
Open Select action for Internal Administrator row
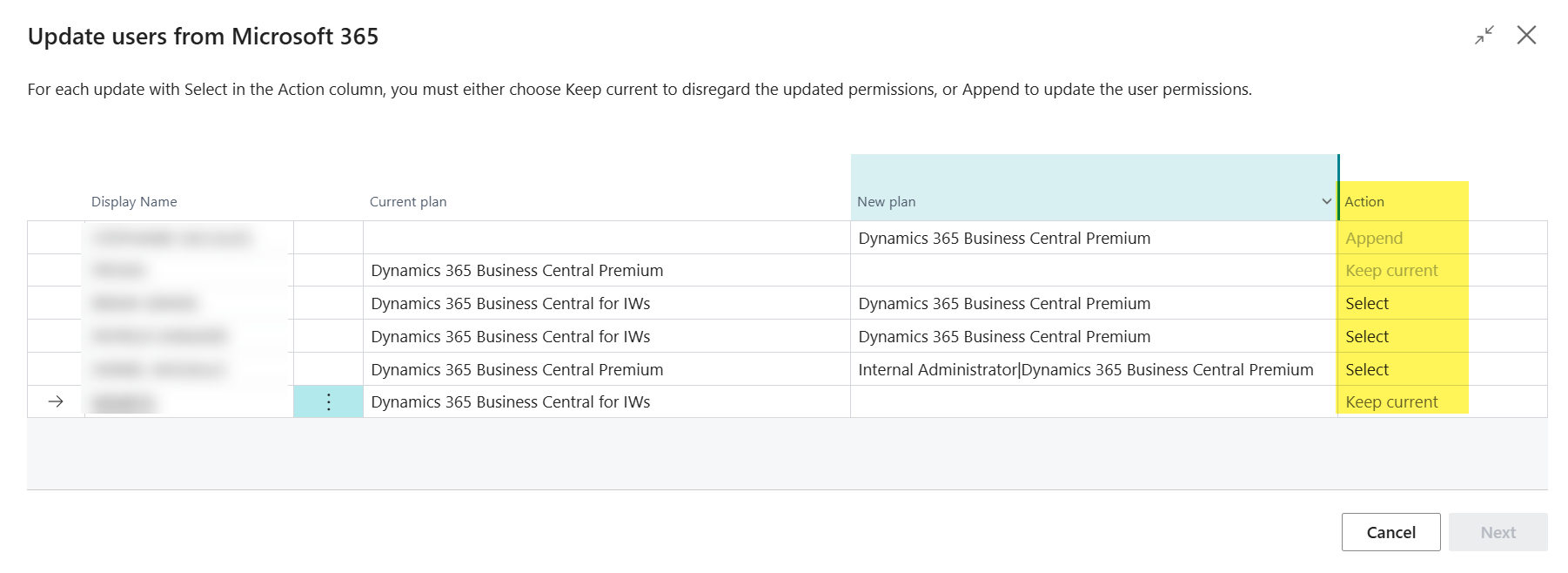(x=1367, y=370)
